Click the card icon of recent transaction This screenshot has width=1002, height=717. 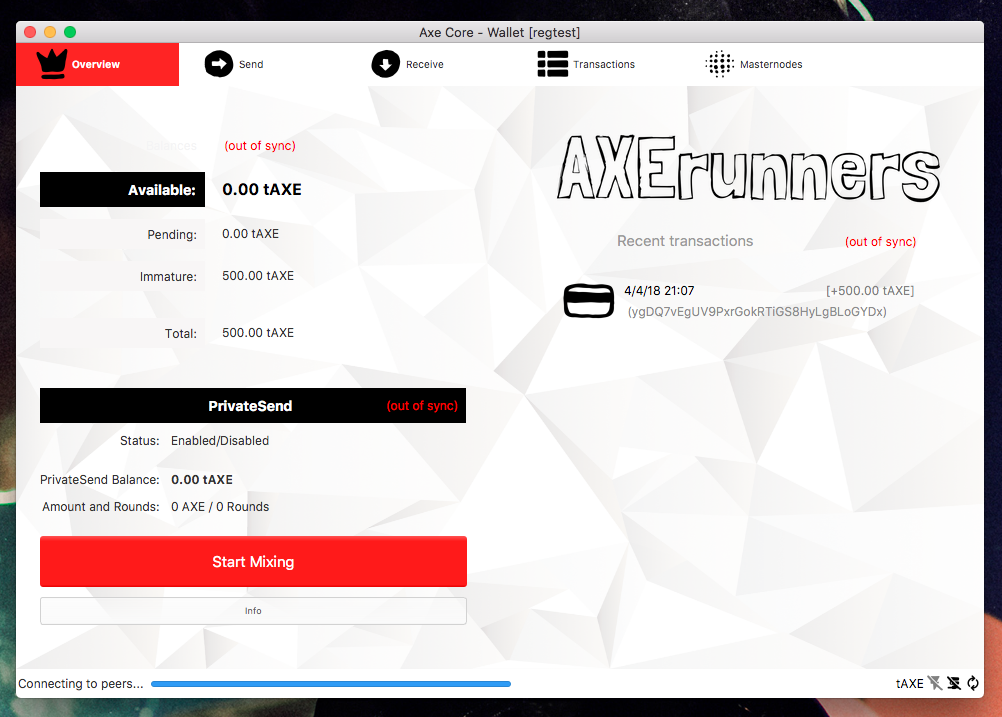click(x=589, y=301)
